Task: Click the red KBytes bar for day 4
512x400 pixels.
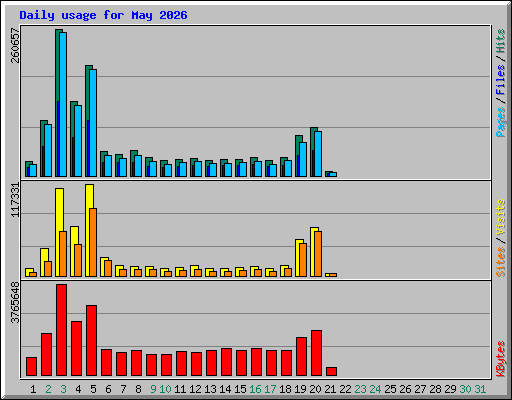Action: click(77, 349)
